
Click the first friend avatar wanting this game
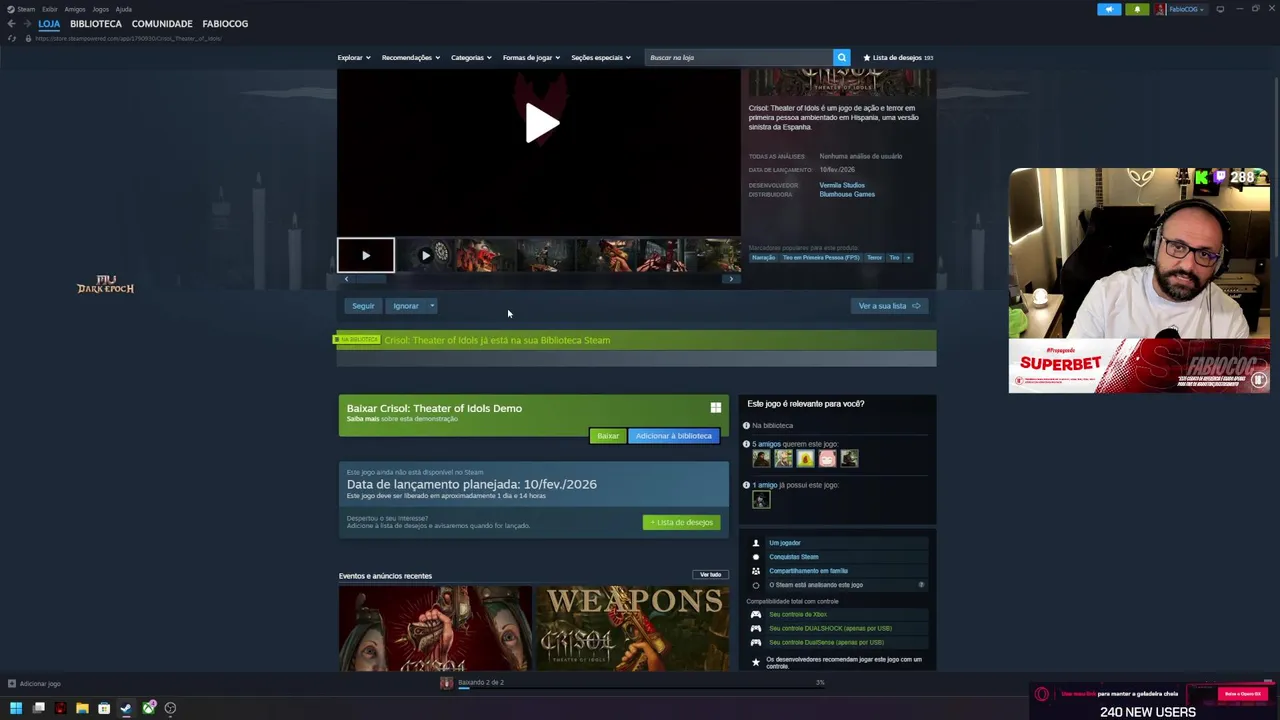(x=762, y=458)
